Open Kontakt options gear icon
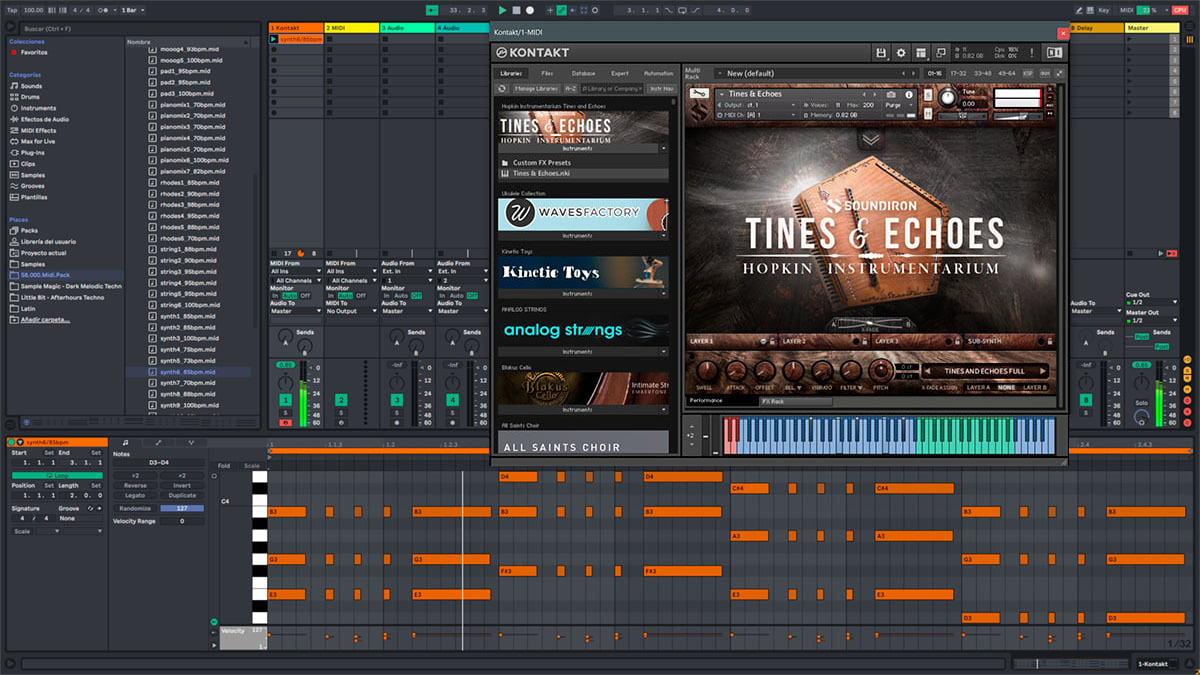The height and width of the screenshot is (675, 1200). (901, 52)
